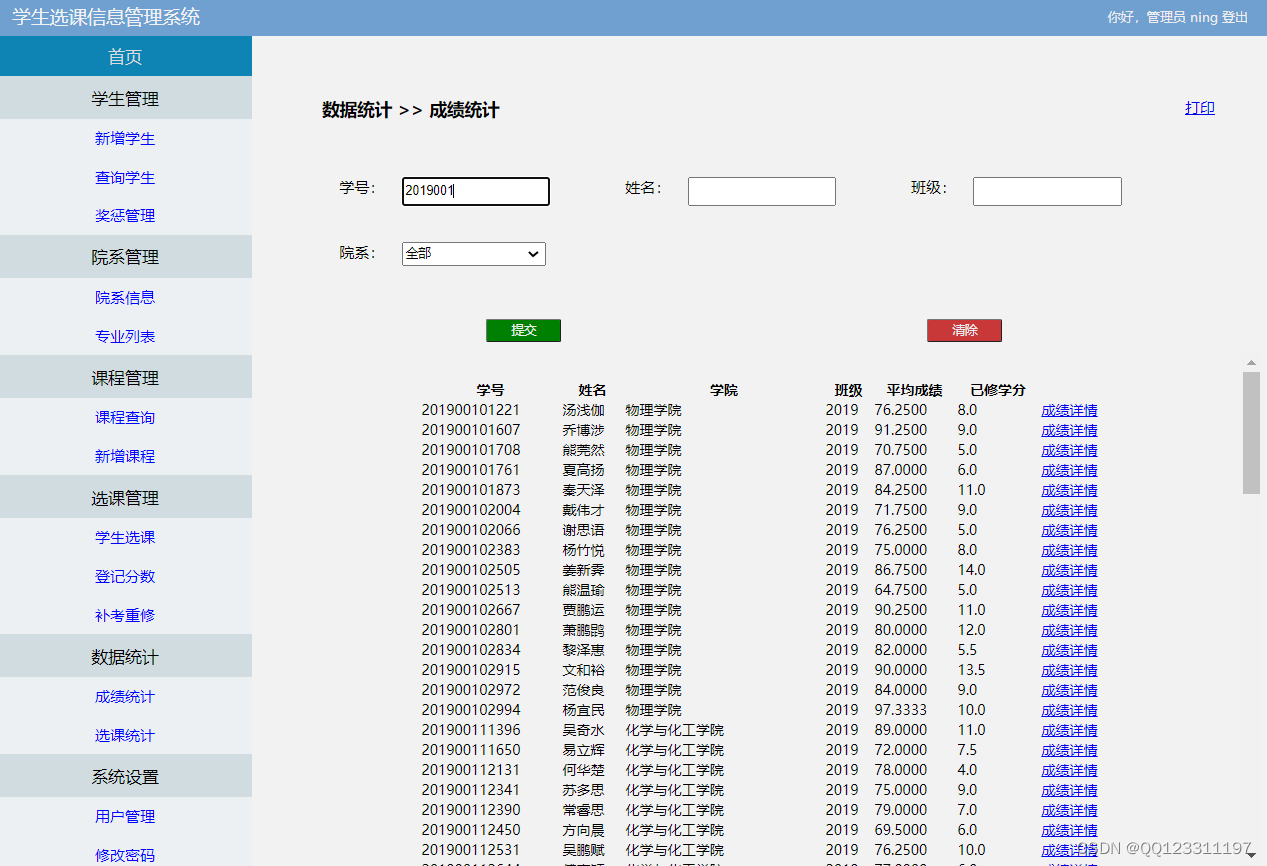The height and width of the screenshot is (866, 1267).
Task: Select the 学生管理 section header
Action: tap(125, 99)
